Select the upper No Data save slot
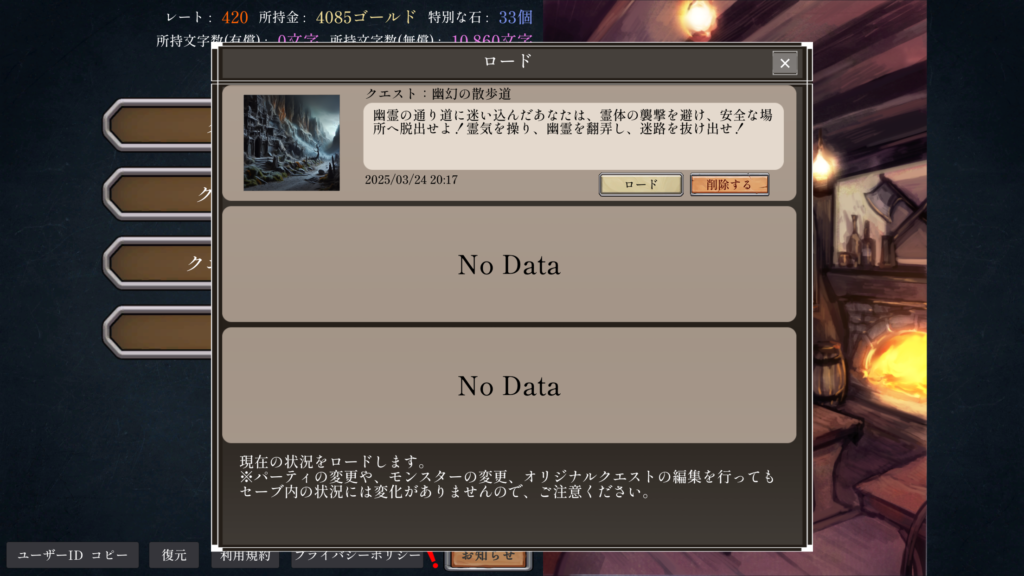Viewport: 1024px width, 576px height. pyautogui.click(x=509, y=264)
